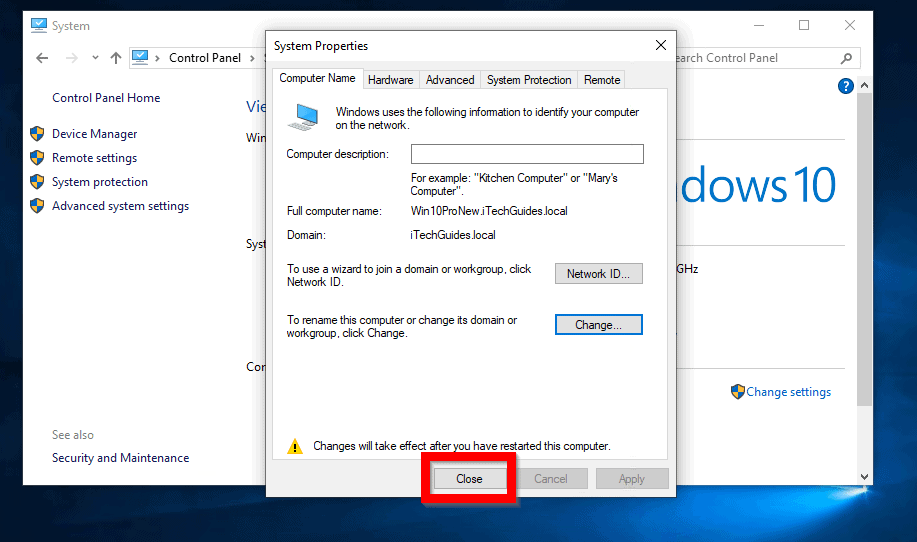Open Advanced system settings link
Viewport: 917px width, 542px height.
point(120,206)
